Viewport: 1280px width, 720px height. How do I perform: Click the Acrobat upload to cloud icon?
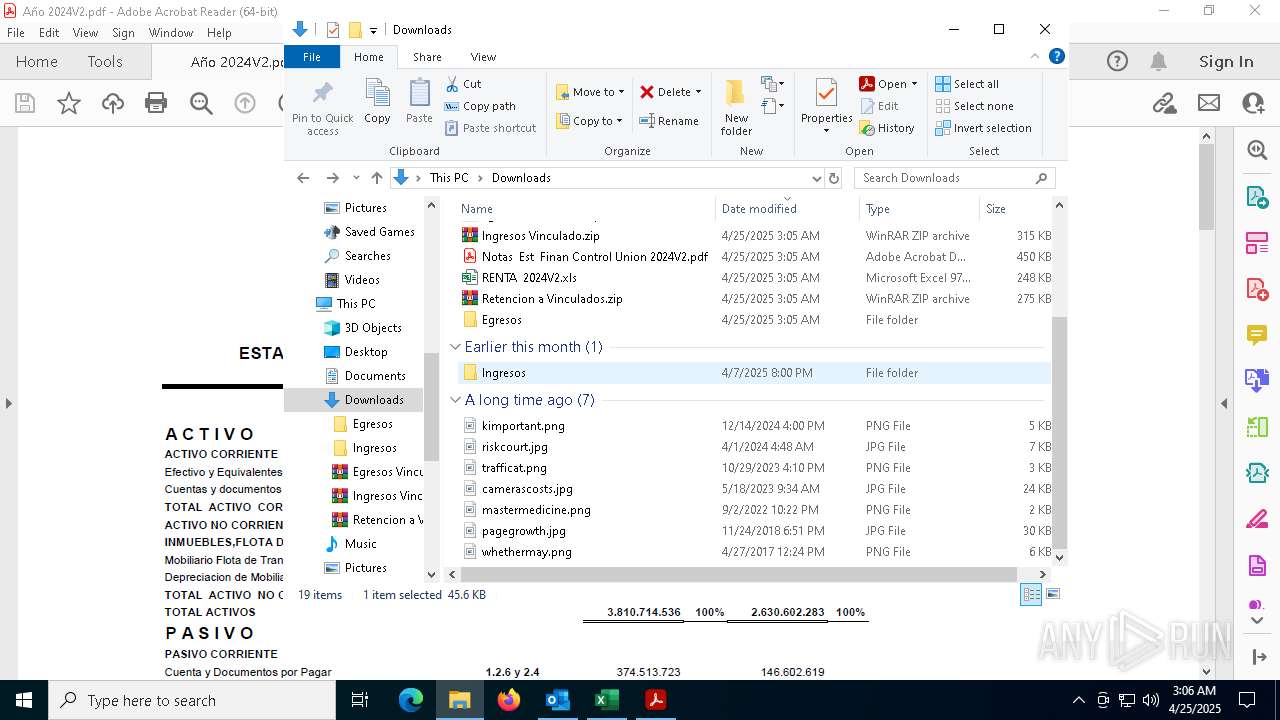point(113,102)
